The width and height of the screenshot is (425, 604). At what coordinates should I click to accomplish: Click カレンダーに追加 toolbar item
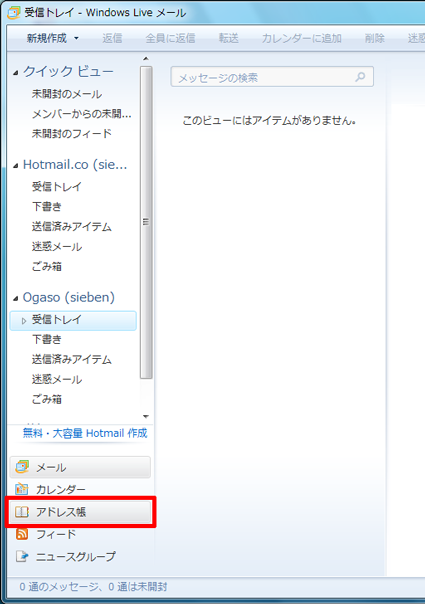click(302, 38)
